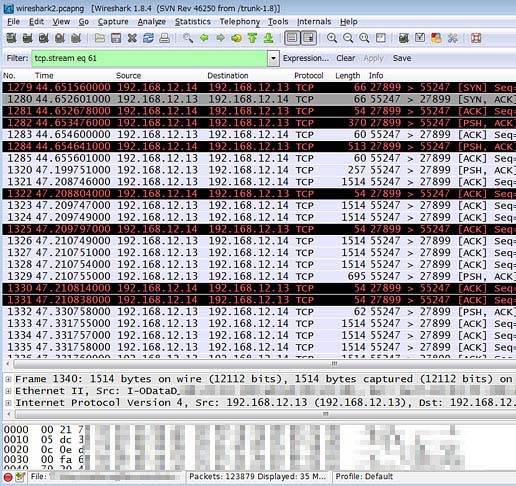Screen dimensions: 516x486
Task: Click the Expression... button
Action: pyautogui.click(x=306, y=58)
